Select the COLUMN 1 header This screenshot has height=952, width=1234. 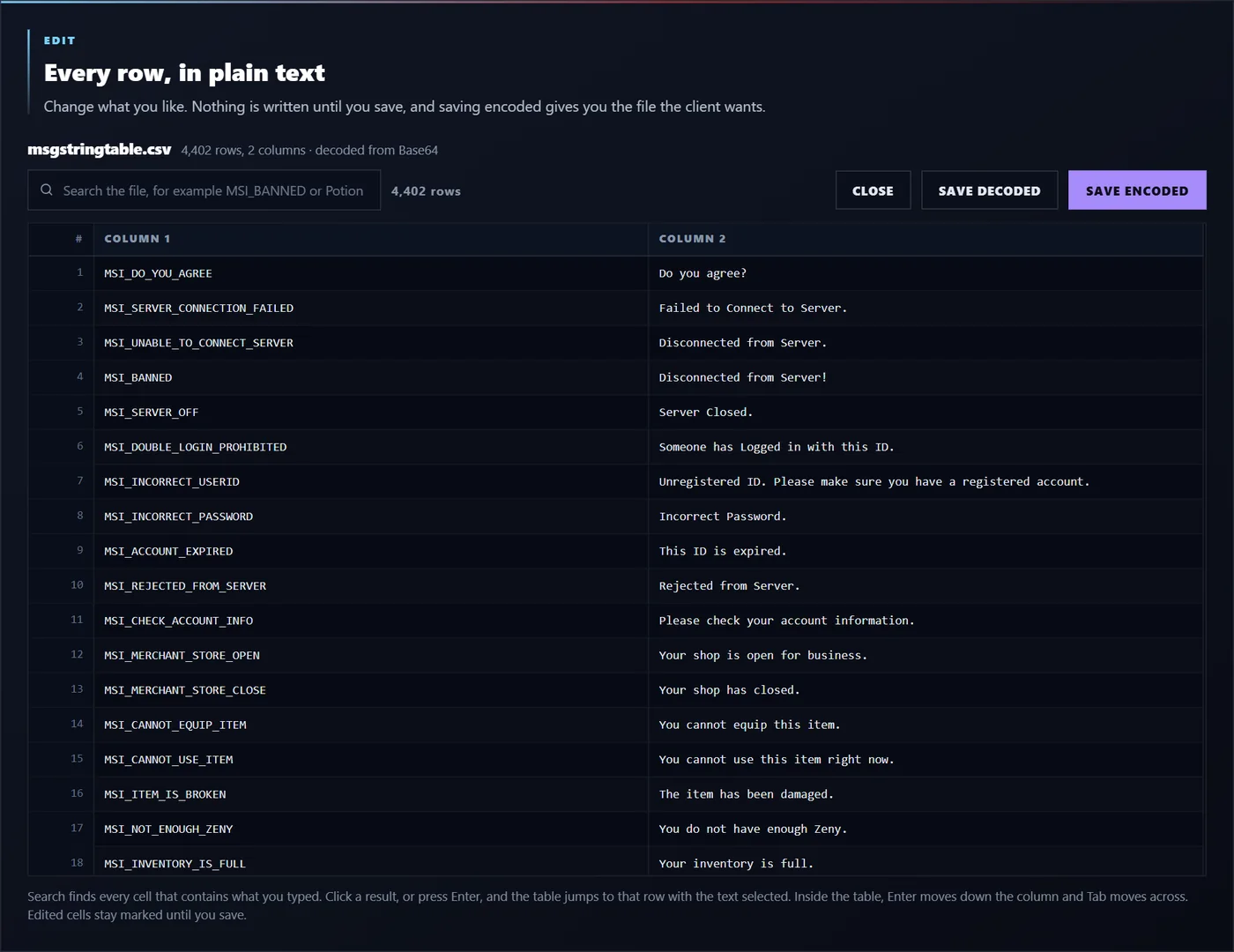(x=371, y=239)
